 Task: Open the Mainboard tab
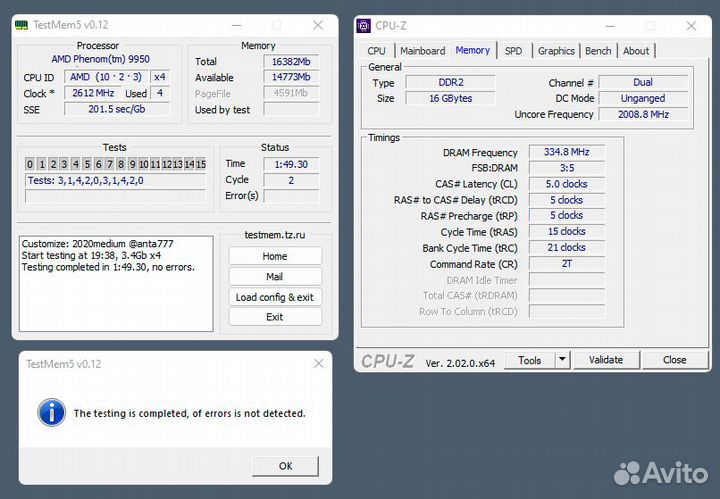422,51
